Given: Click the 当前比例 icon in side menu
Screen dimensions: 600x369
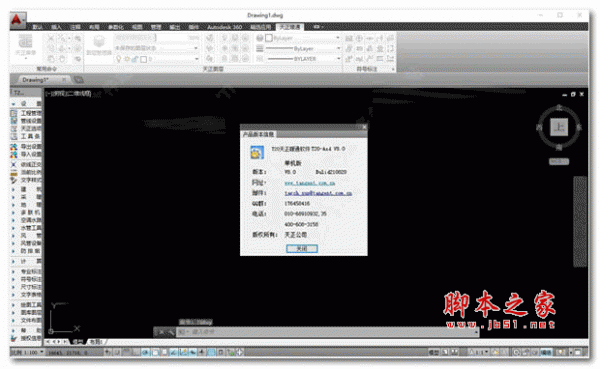Looking at the screenshot, I should point(14,172).
